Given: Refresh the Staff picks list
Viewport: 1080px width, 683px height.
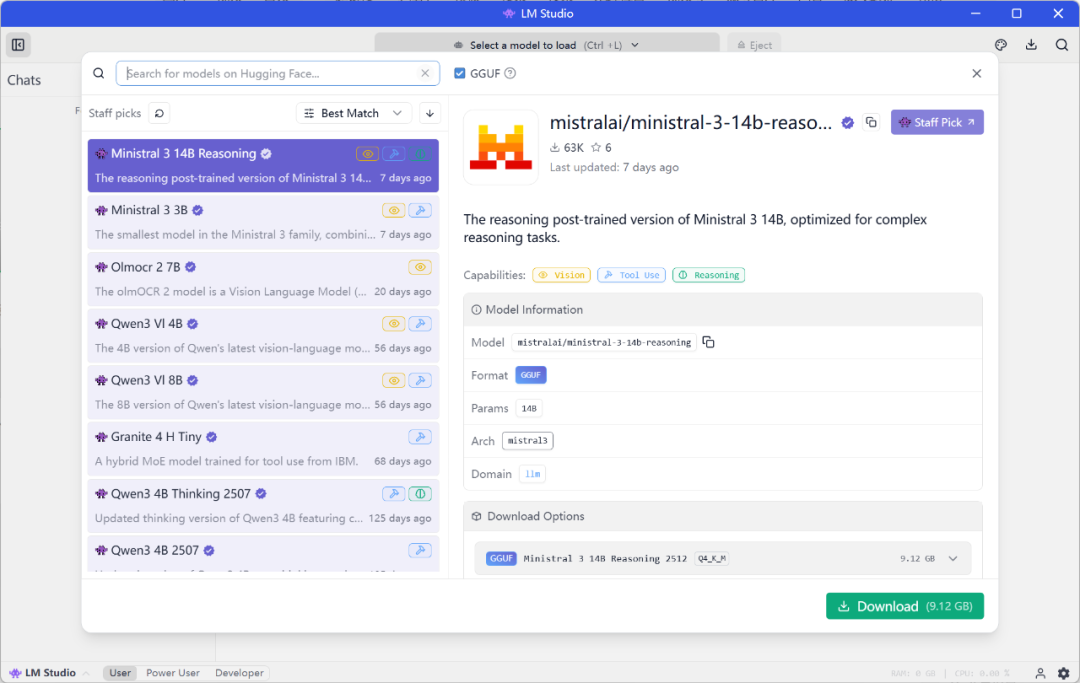Looking at the screenshot, I should [x=159, y=113].
